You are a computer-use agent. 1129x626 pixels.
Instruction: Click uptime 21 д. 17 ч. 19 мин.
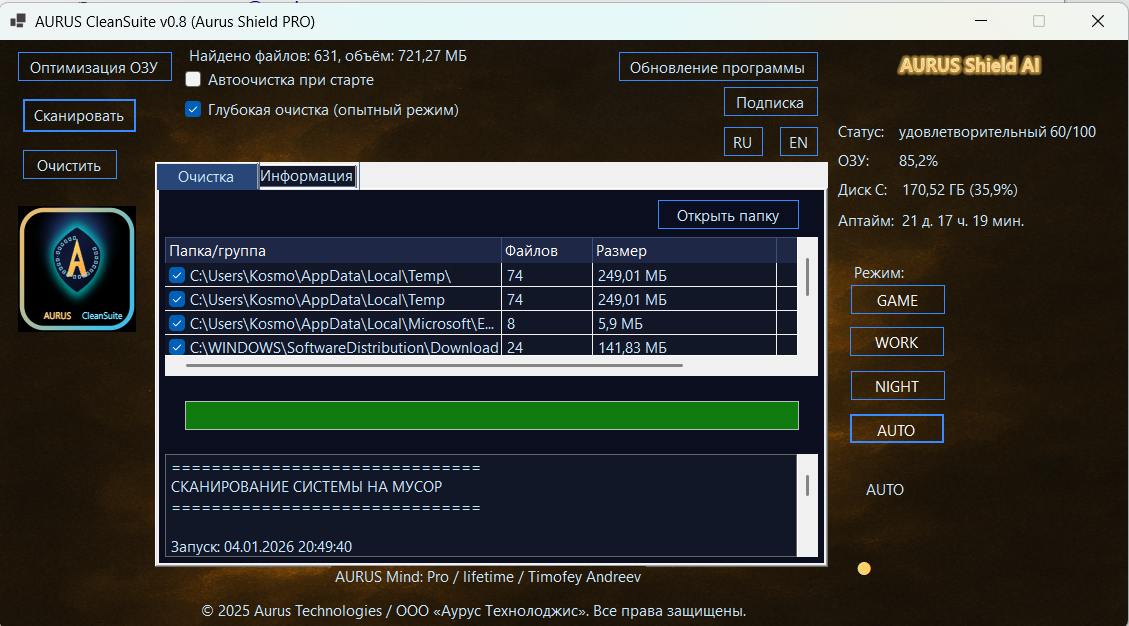coord(963,221)
